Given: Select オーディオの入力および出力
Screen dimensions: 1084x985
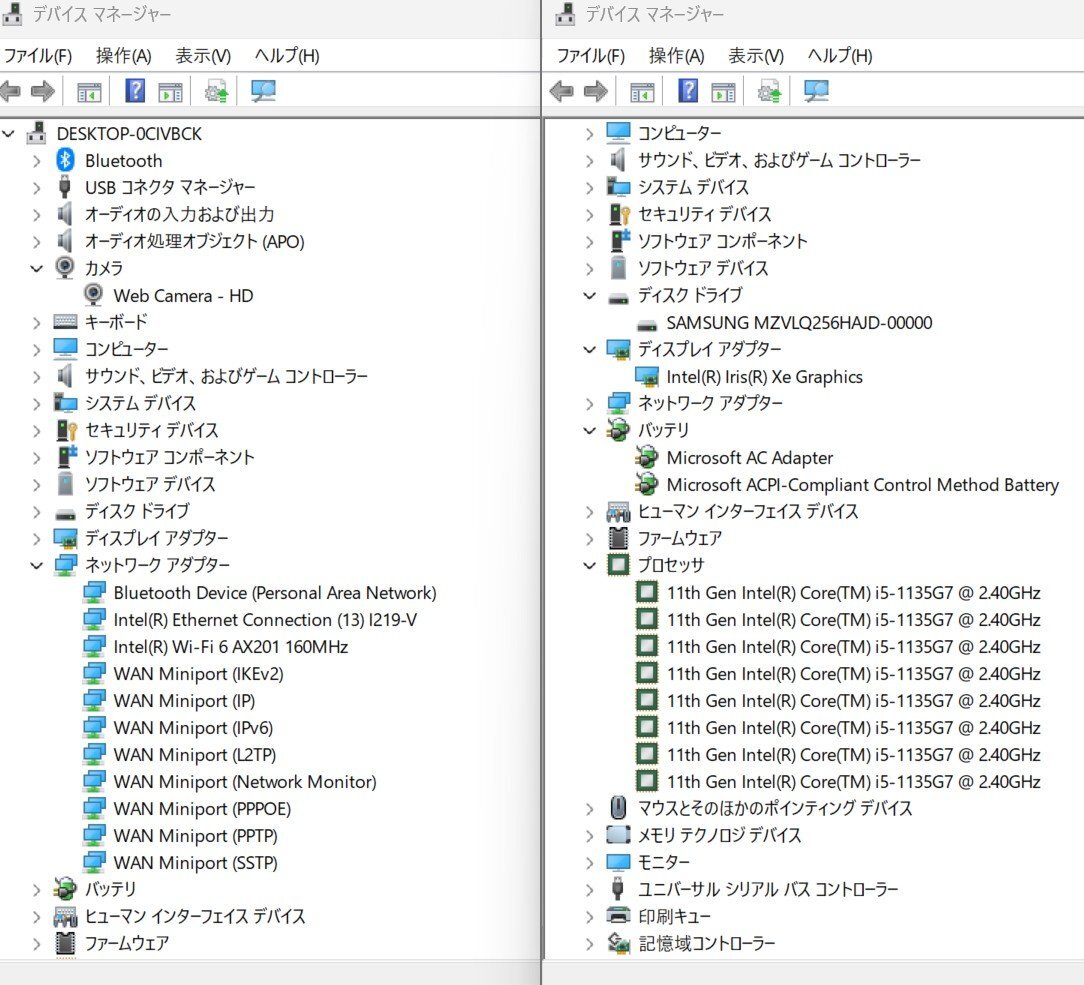Looking at the screenshot, I should pyautogui.click(x=180, y=214).
